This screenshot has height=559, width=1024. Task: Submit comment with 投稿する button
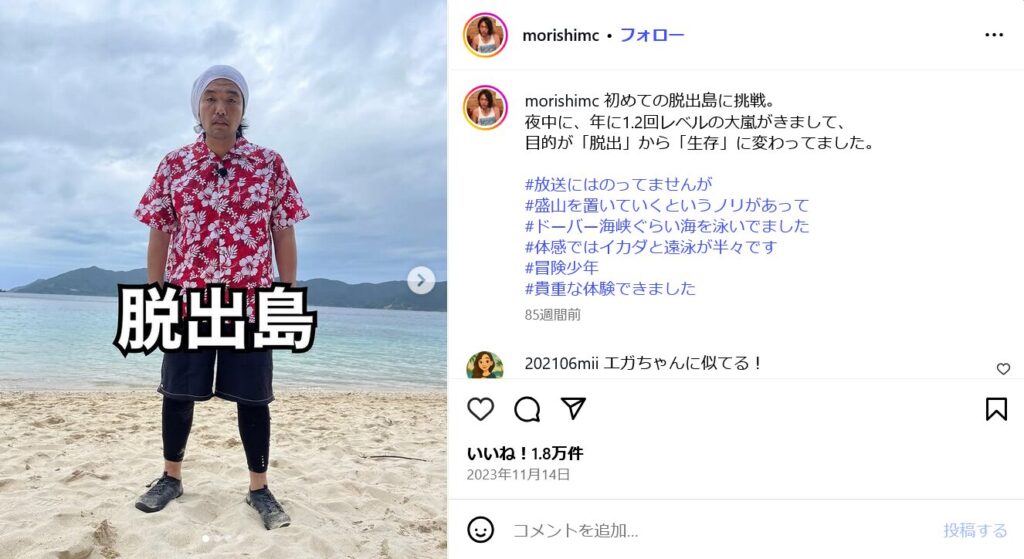(x=975, y=530)
